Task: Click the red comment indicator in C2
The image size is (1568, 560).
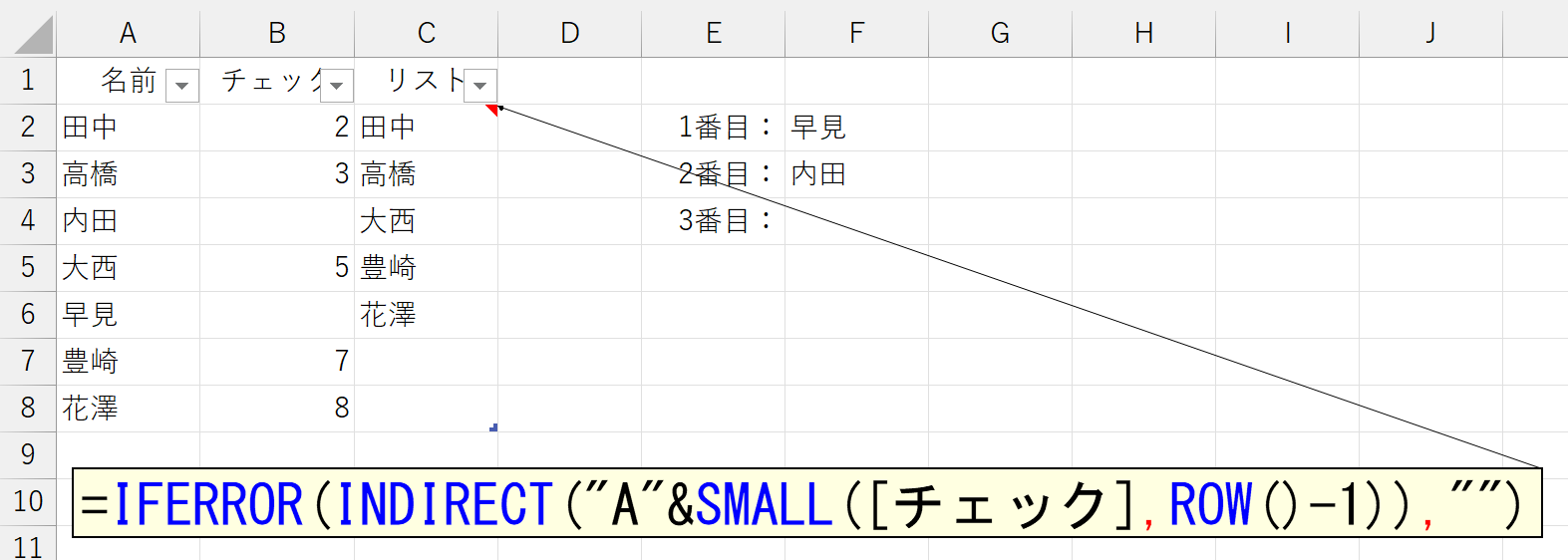Action: tap(491, 110)
